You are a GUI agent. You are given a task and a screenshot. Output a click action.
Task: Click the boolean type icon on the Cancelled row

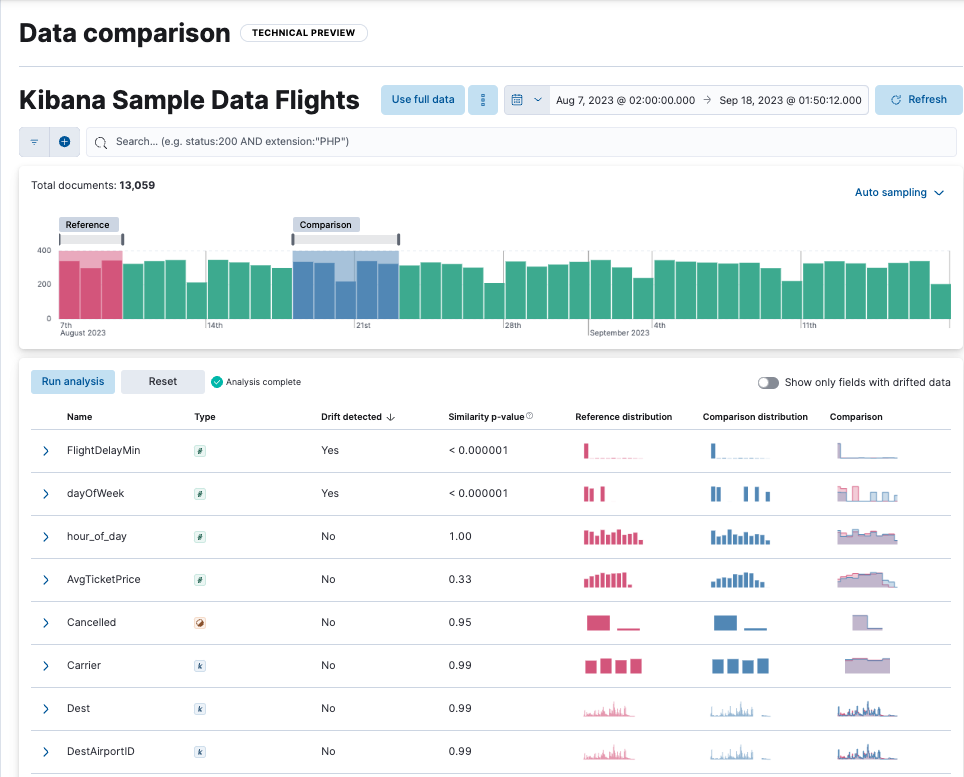tap(199, 622)
